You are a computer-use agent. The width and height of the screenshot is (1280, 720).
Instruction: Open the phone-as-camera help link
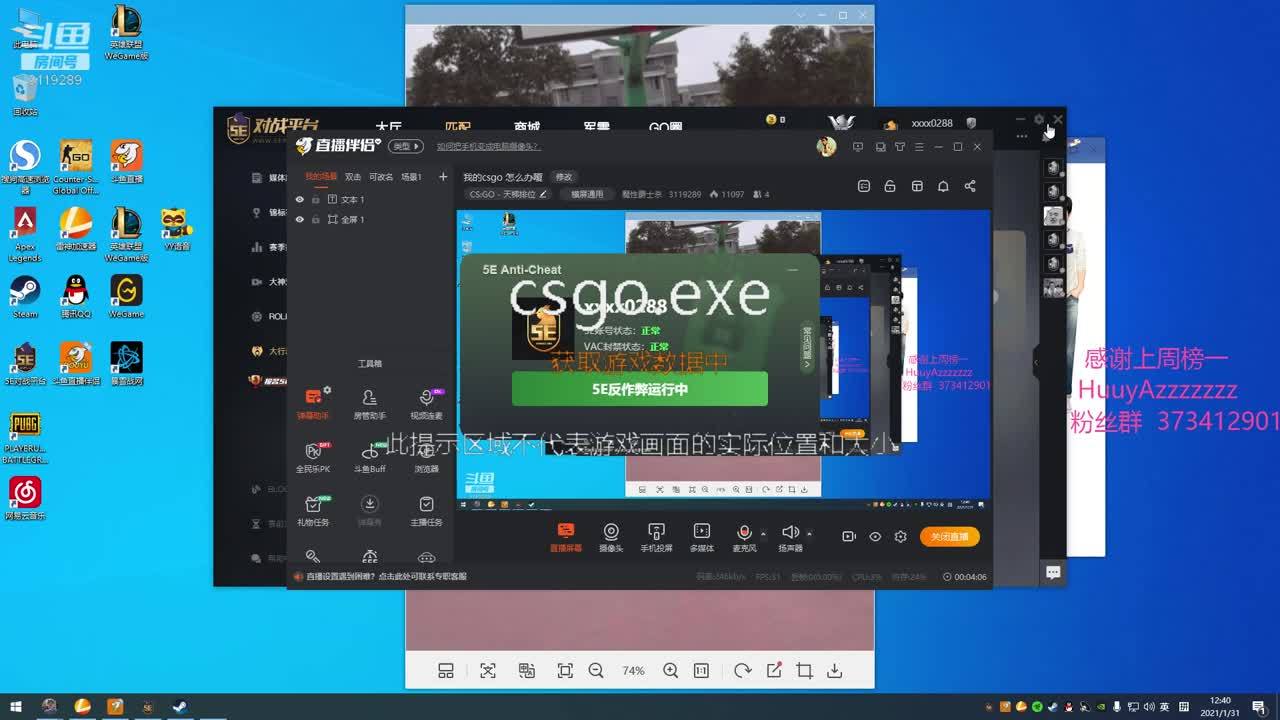coord(487,146)
